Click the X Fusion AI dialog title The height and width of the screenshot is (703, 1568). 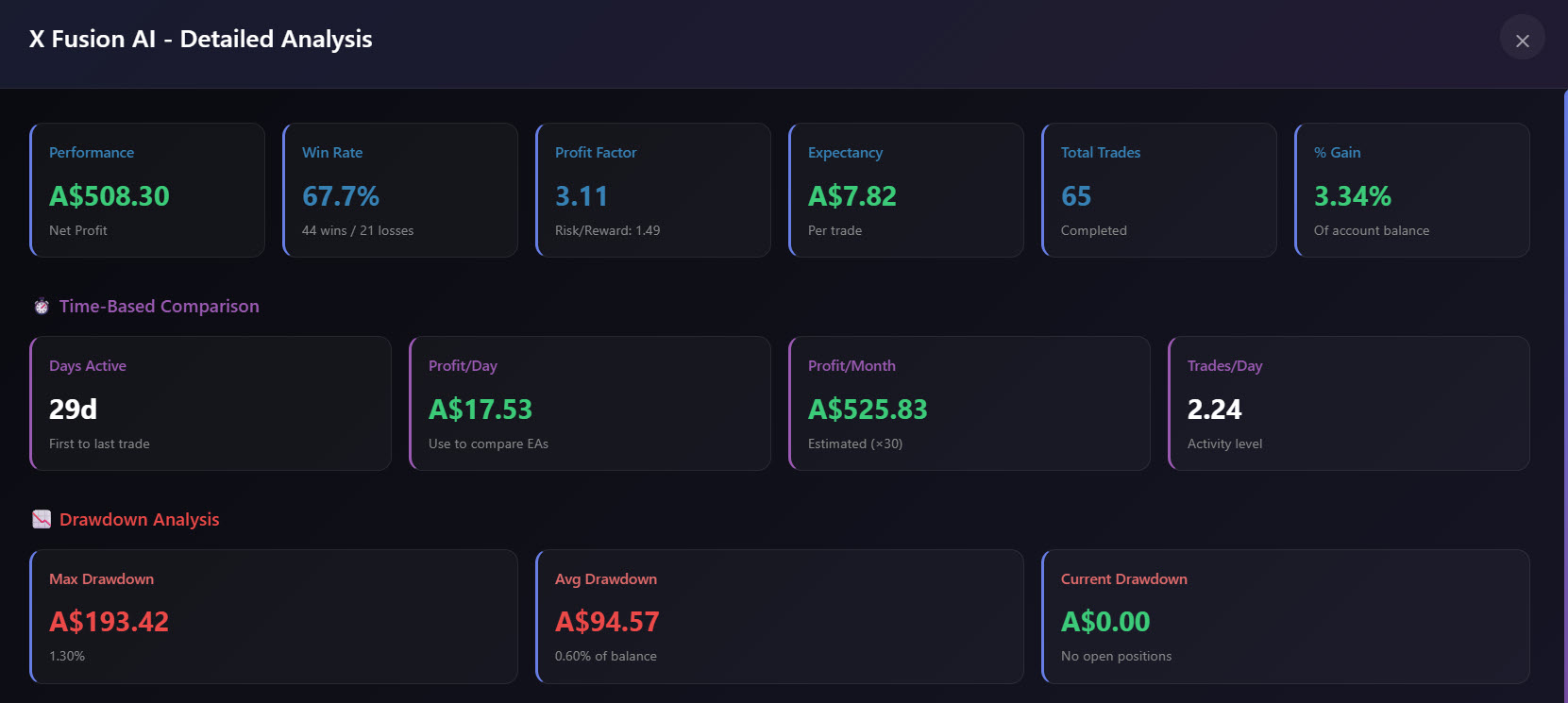click(x=201, y=39)
